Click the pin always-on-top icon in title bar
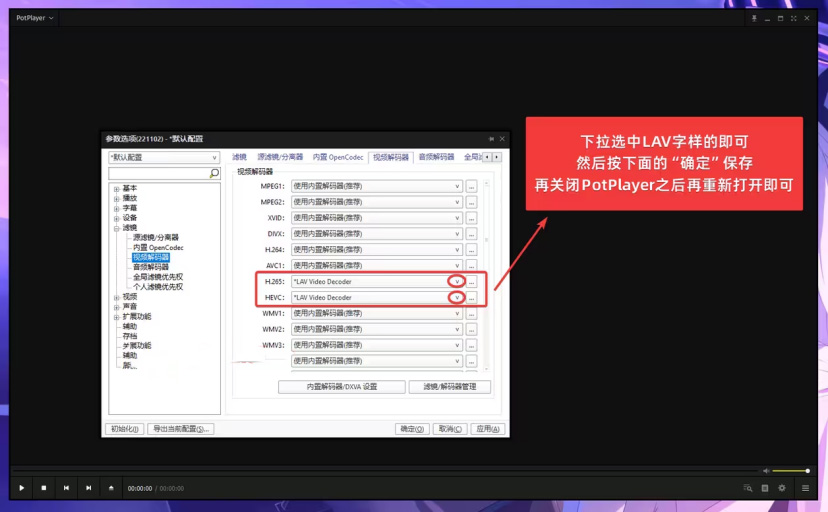Screen dimensions: 828x512 coord(754,18)
